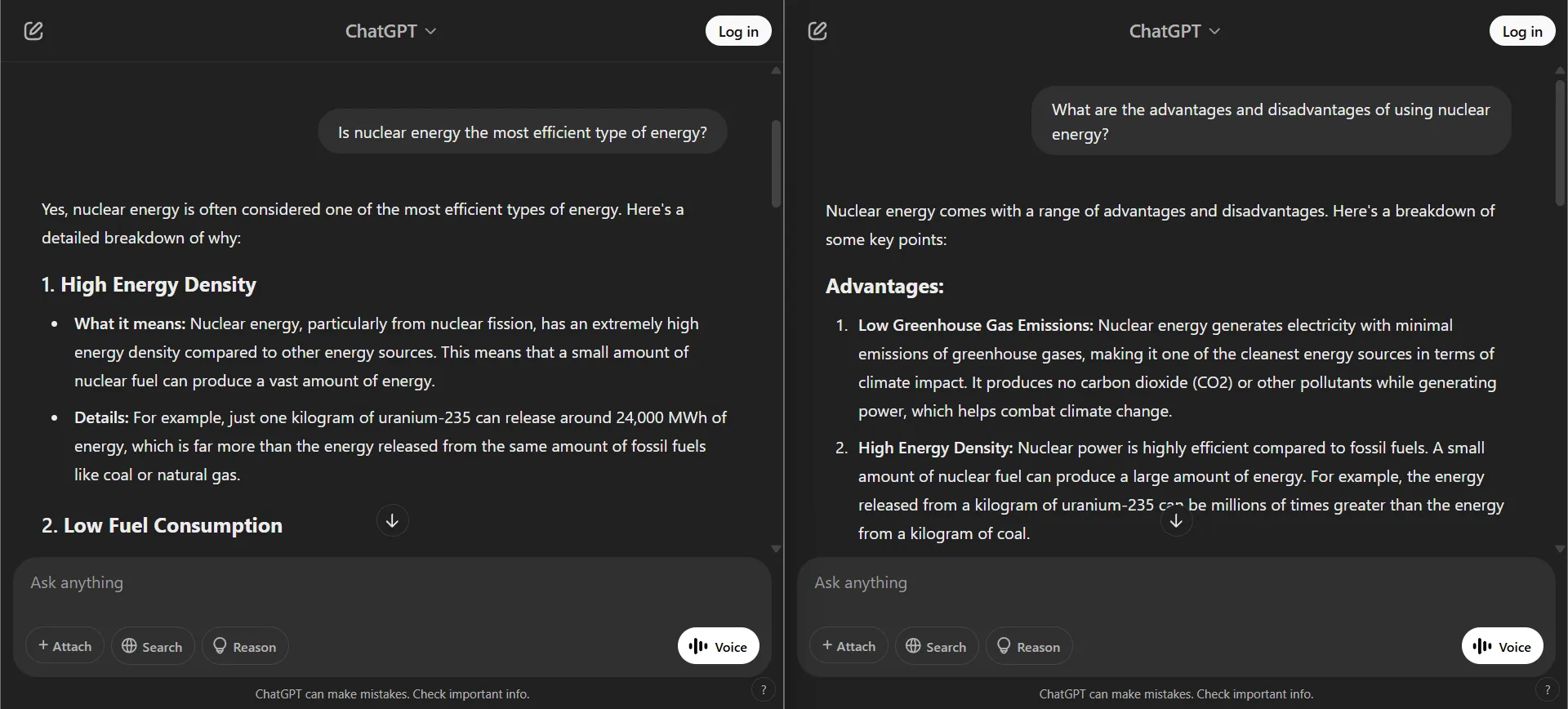Open the ChatGPT model selector on the right
1568x709 pixels.
click(1174, 30)
